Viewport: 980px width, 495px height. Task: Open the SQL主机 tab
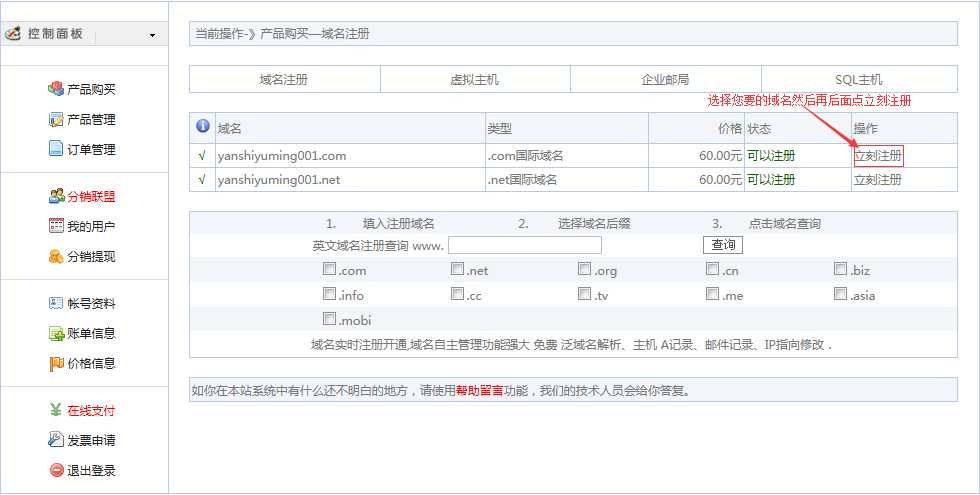(x=858, y=79)
